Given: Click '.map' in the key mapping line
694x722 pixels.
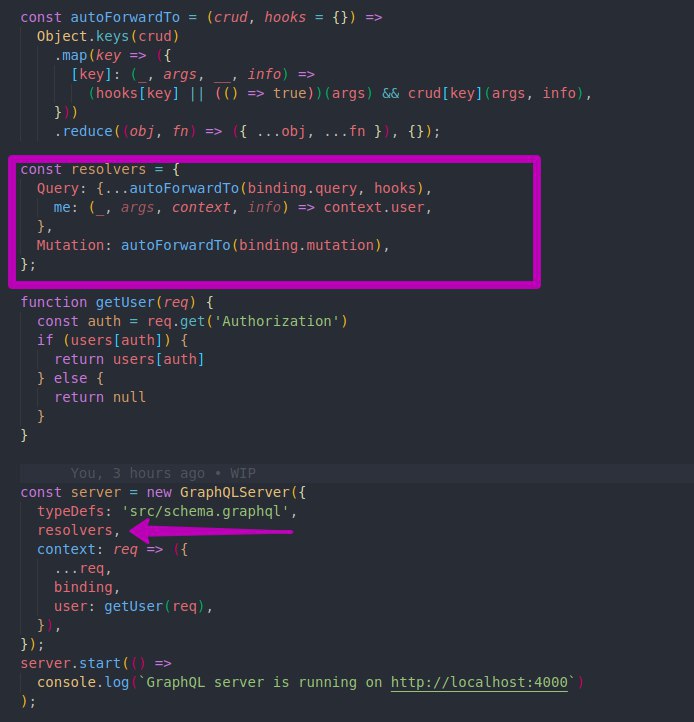Looking at the screenshot, I should pos(70,55).
